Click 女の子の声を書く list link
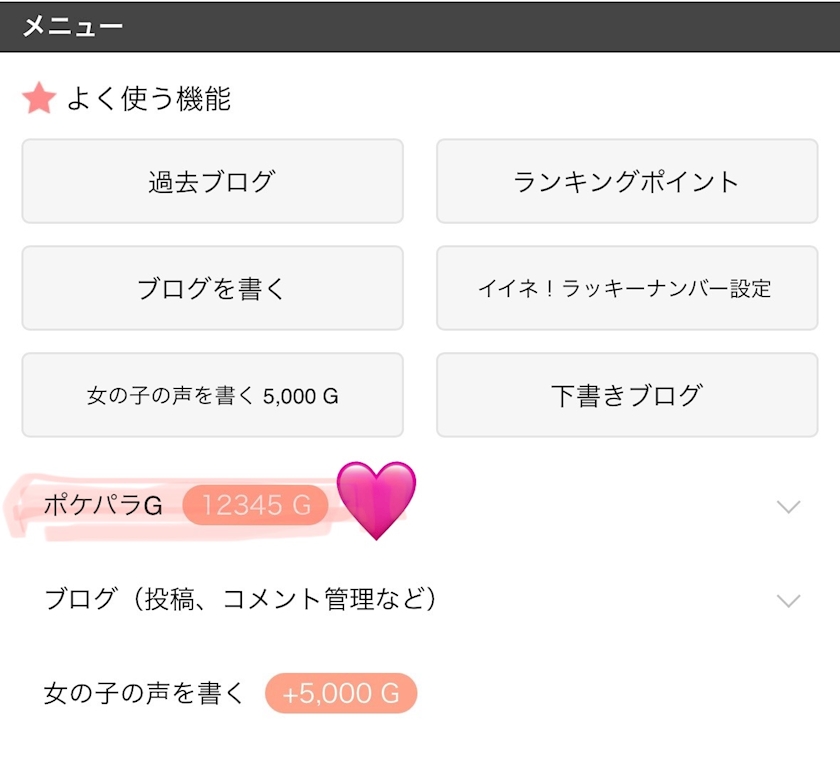 (144, 693)
